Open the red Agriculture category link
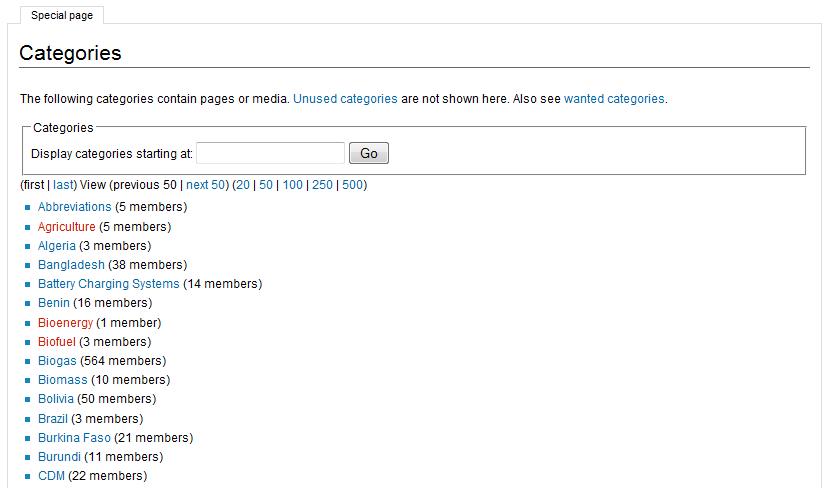The height and width of the screenshot is (488, 838). pos(67,227)
